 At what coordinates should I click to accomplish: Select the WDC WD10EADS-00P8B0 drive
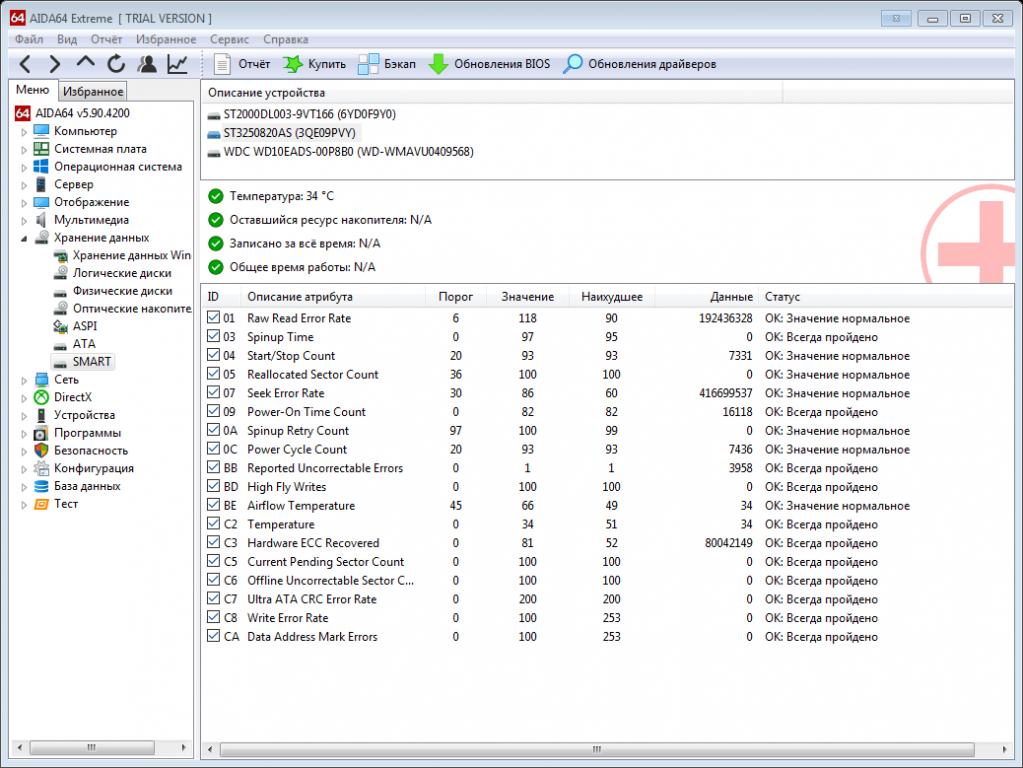pos(348,152)
